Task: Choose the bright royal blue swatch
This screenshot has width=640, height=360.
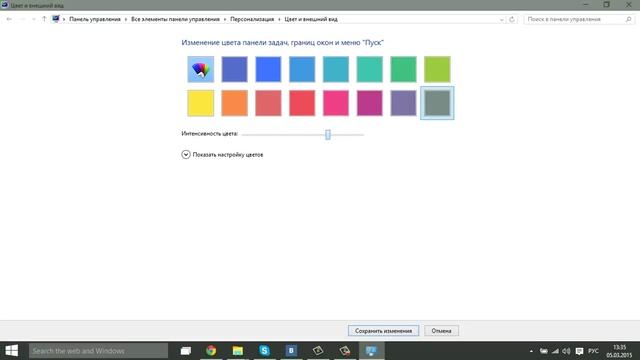Action: [268, 69]
